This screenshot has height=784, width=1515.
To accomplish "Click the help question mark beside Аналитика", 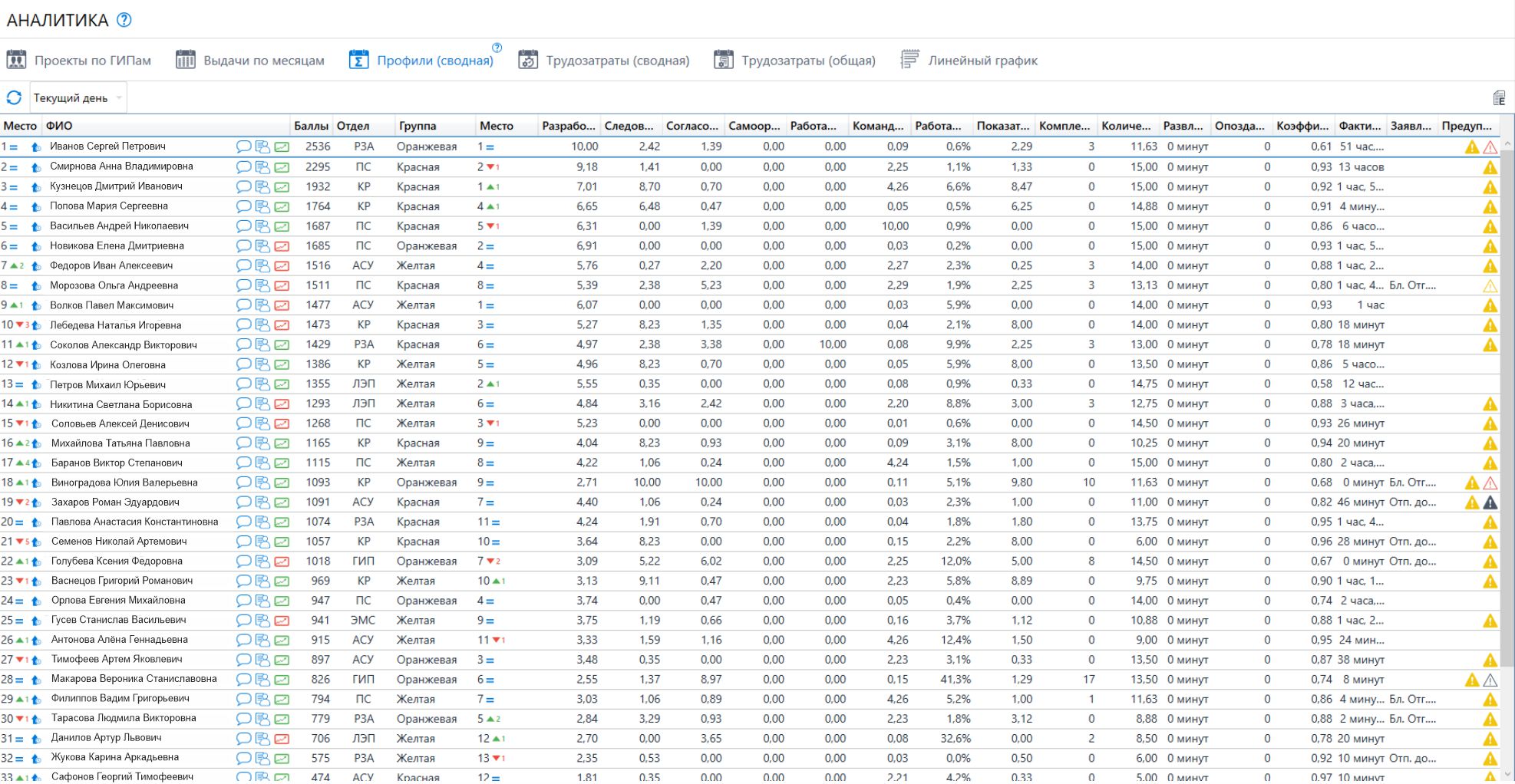I will pos(124,20).
